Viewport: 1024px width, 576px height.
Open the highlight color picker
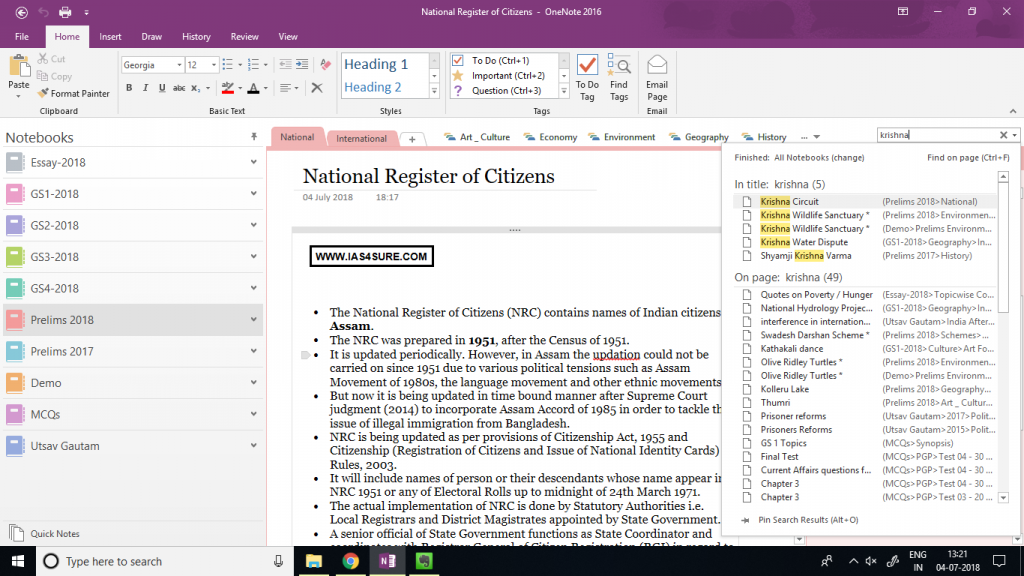[238, 88]
